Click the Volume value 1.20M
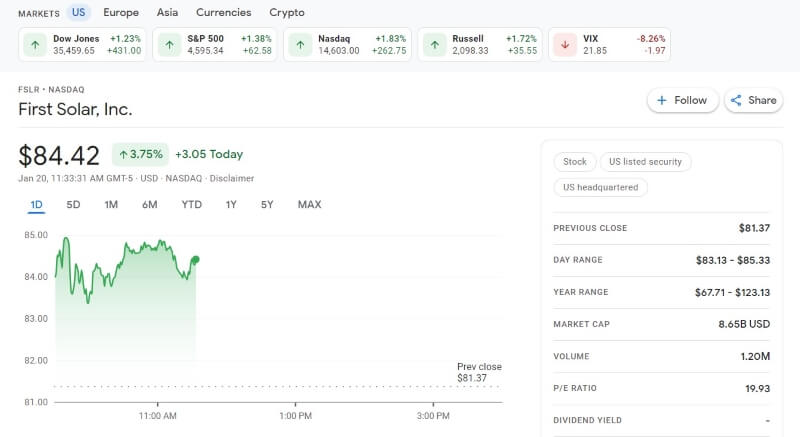The image size is (800, 437). click(755, 356)
